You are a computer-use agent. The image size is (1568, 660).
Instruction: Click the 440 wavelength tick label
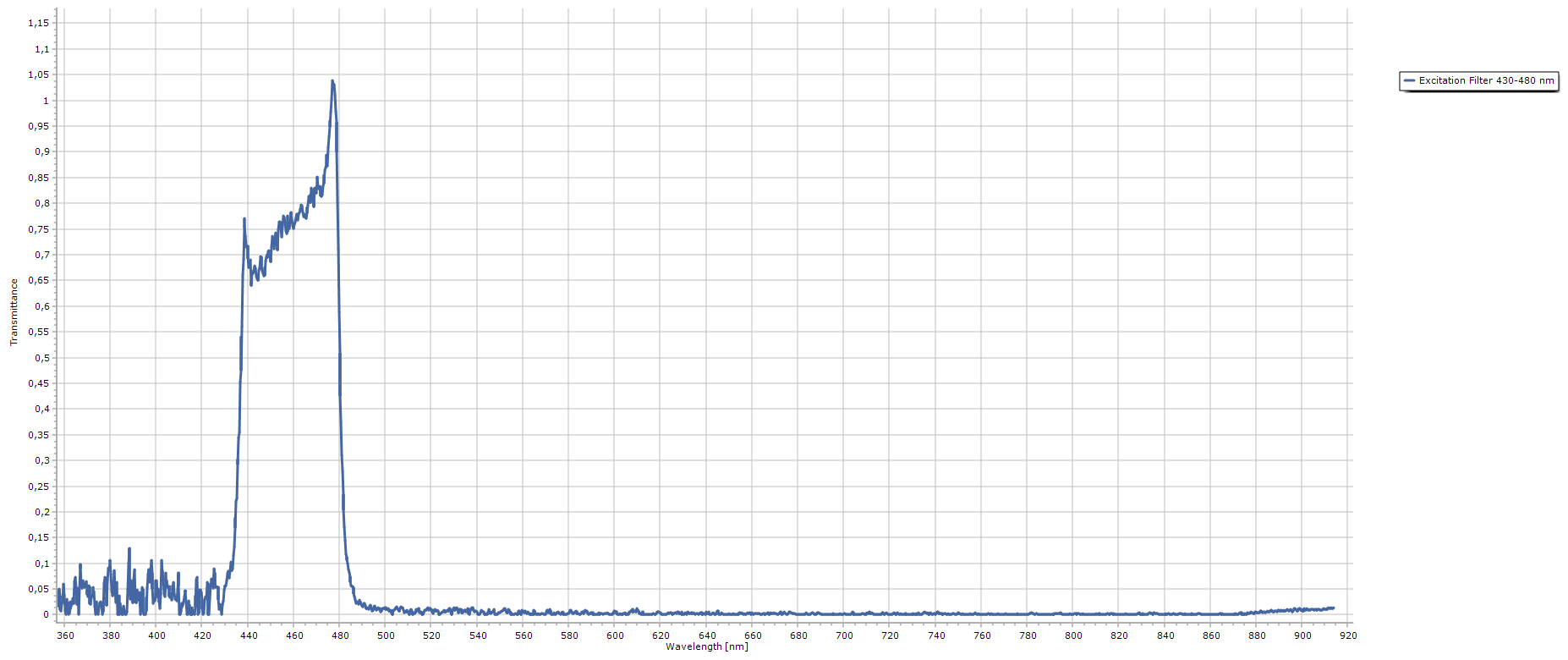[249, 635]
